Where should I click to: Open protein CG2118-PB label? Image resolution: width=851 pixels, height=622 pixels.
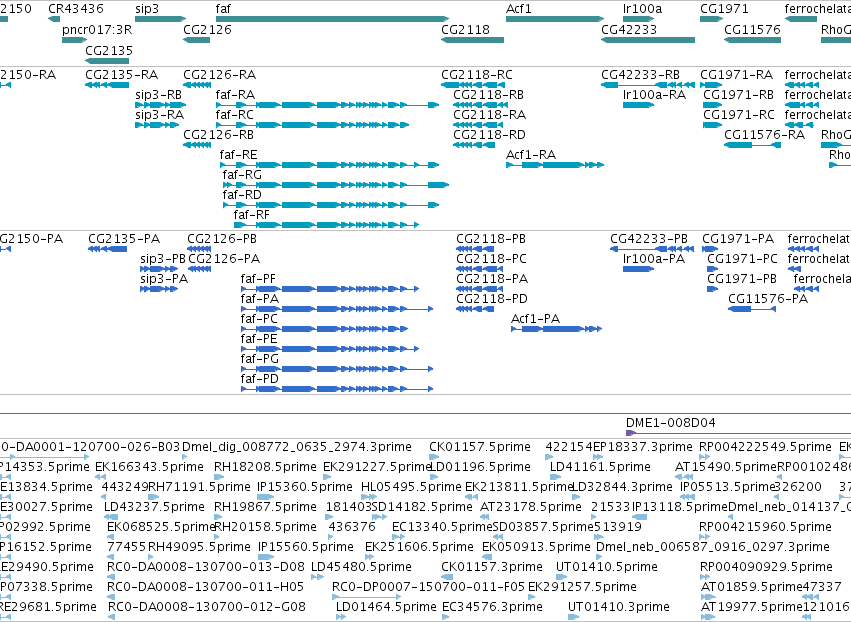pos(491,239)
